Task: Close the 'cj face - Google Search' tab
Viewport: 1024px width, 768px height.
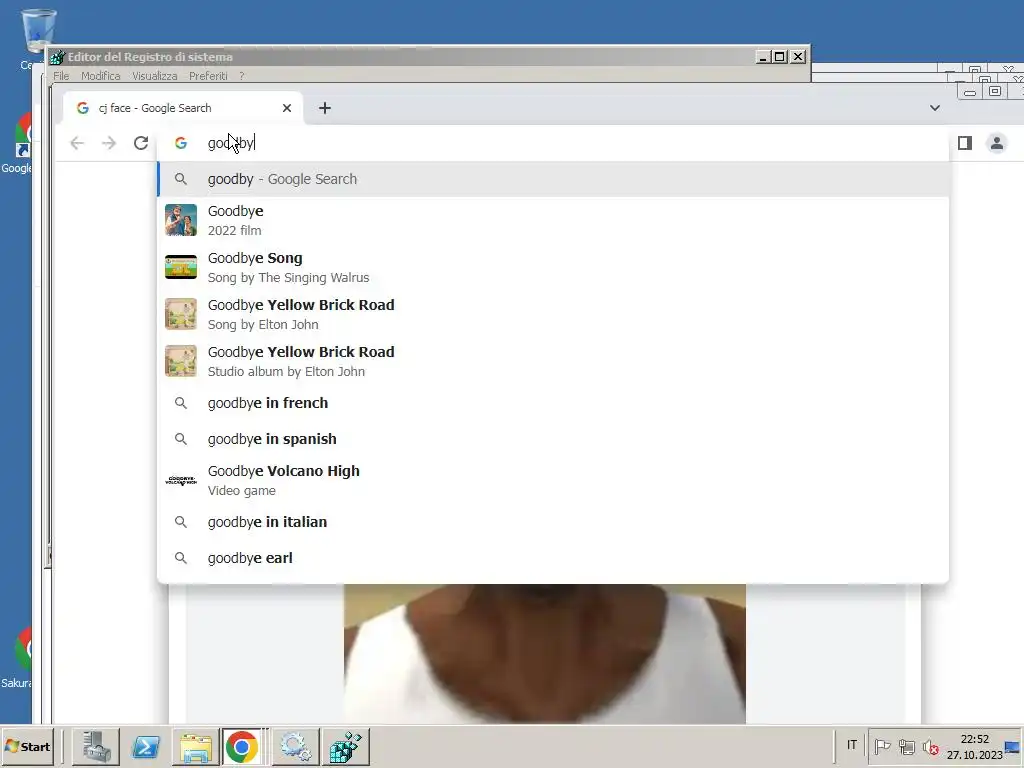Action: click(287, 108)
